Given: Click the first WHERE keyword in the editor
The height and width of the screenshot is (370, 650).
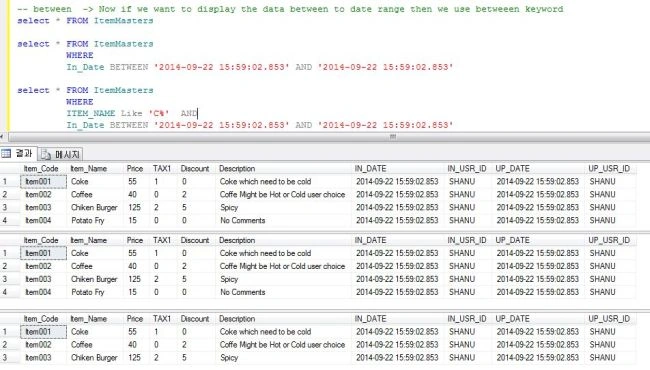Looking at the screenshot, I should [80, 55].
